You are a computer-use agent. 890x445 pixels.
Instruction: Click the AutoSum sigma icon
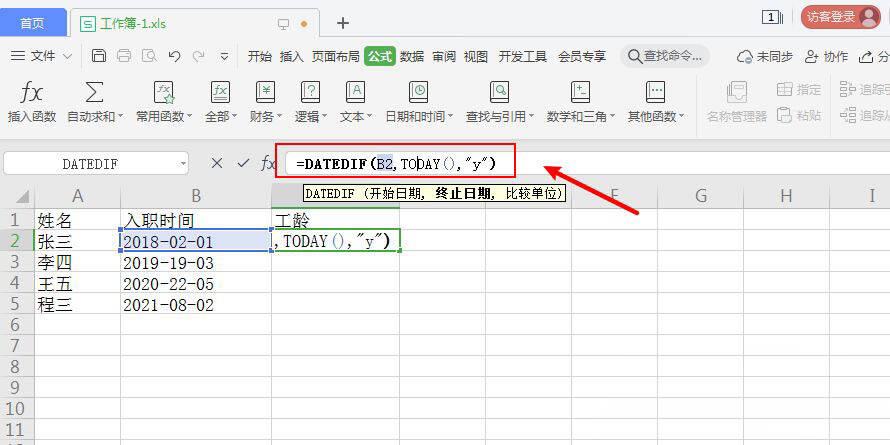point(94,92)
